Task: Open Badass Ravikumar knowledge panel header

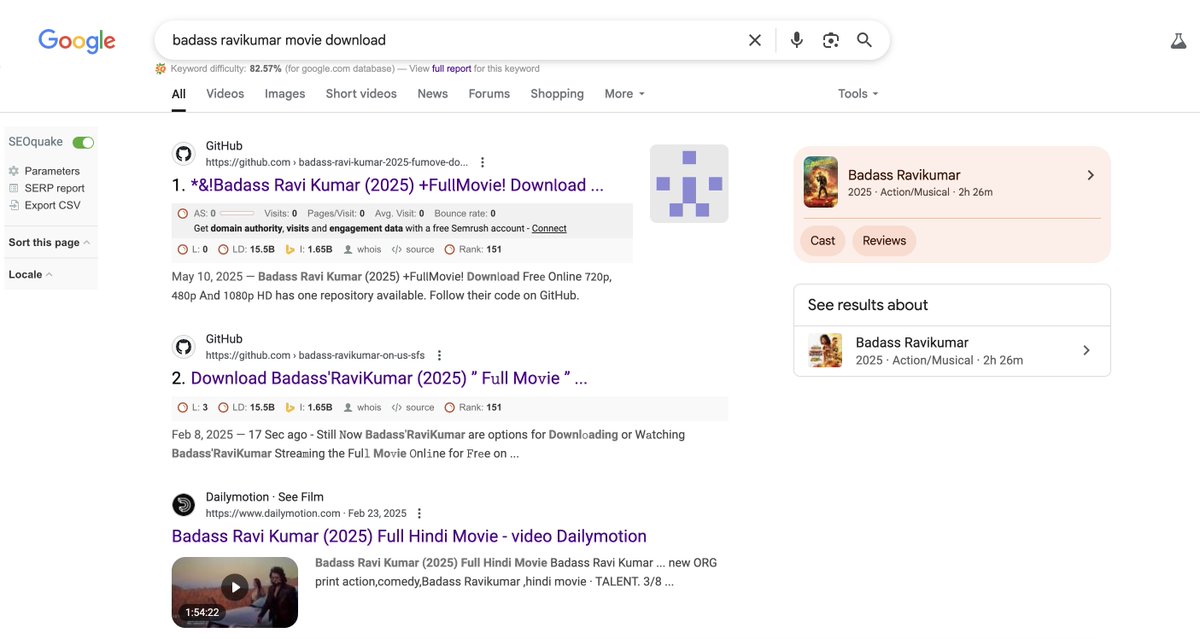Action: point(951,183)
